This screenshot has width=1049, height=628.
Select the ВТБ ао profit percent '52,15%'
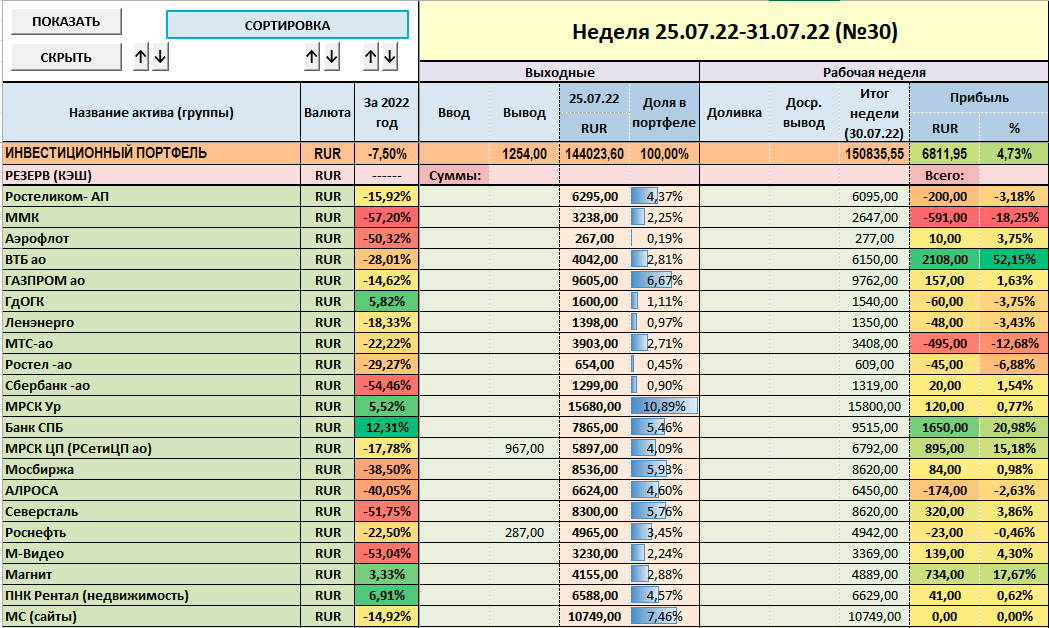1014,259
